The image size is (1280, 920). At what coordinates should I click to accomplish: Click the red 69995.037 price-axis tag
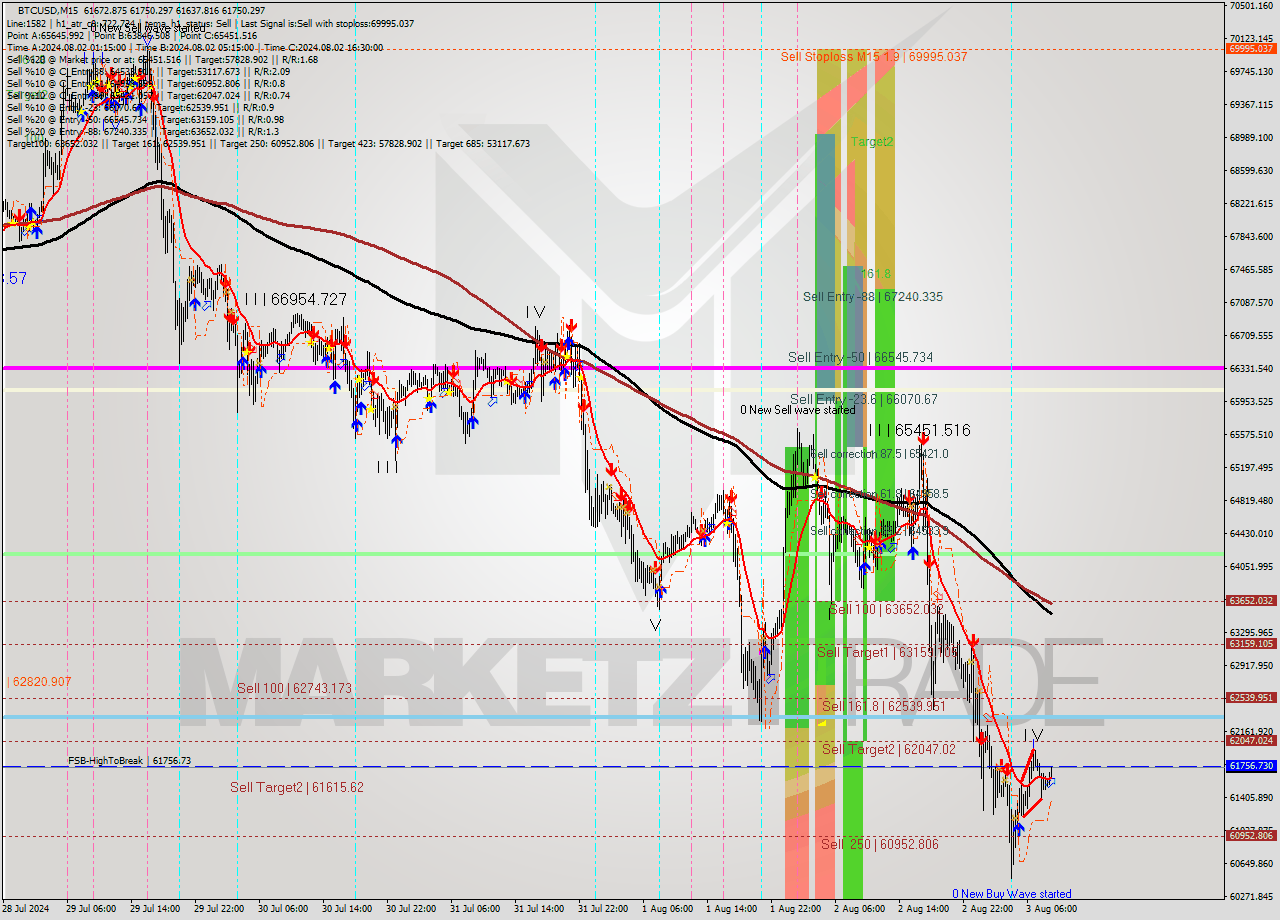click(x=1251, y=48)
